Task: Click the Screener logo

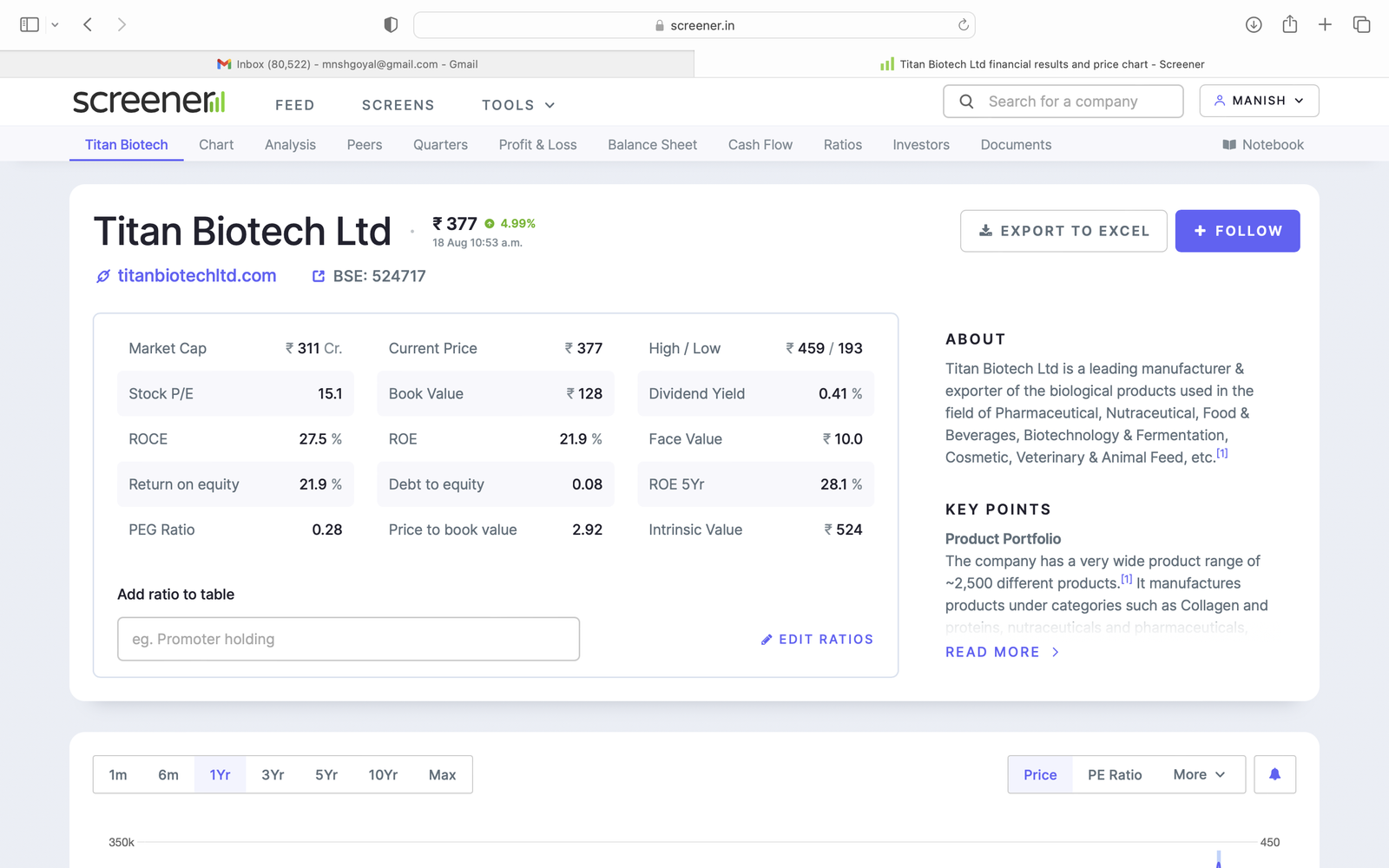Action: [x=148, y=102]
